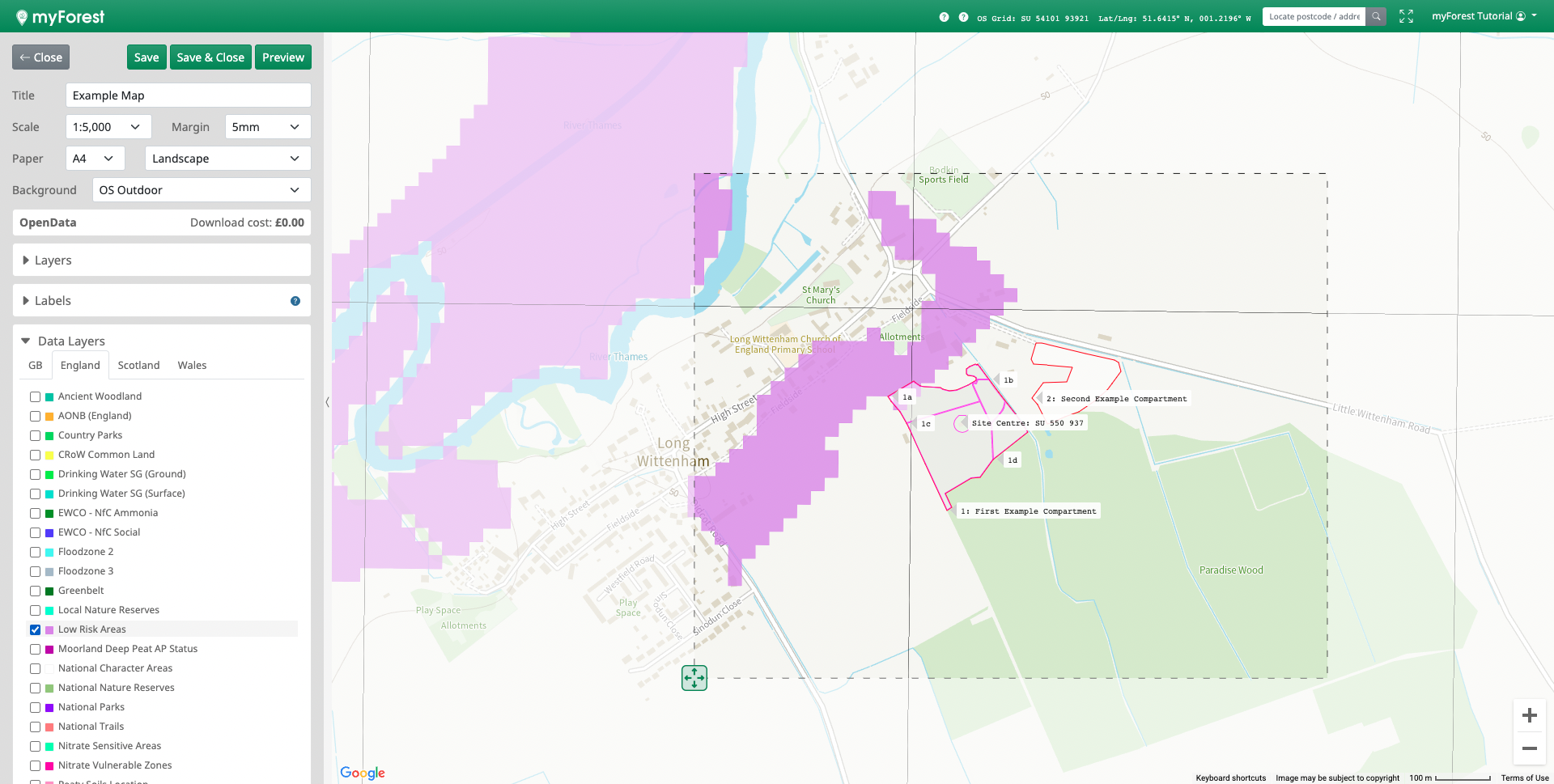The height and width of the screenshot is (784, 1554).
Task: Click the myForest logo
Action: coord(60,16)
